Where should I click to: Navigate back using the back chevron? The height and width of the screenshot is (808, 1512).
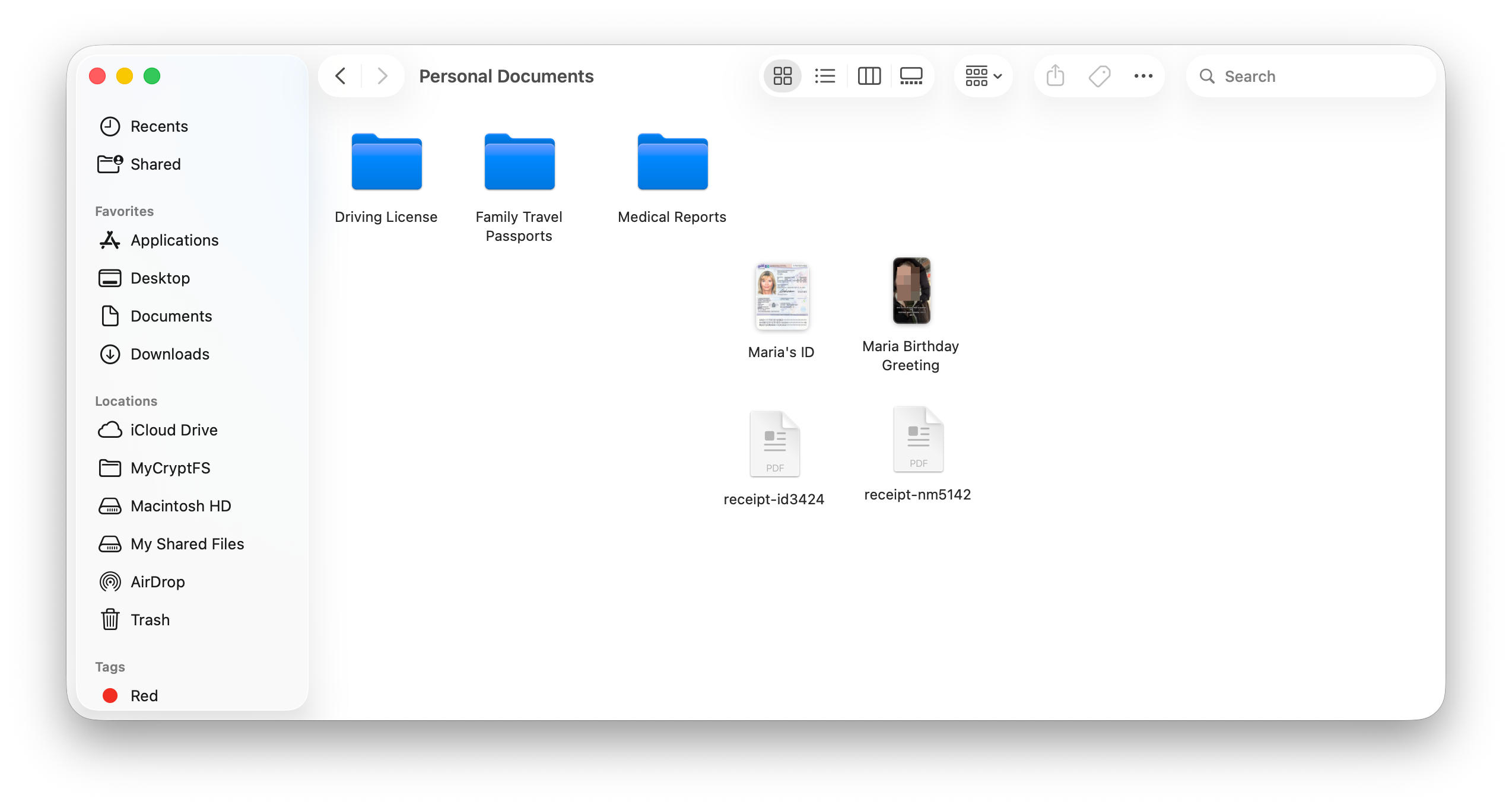click(340, 76)
